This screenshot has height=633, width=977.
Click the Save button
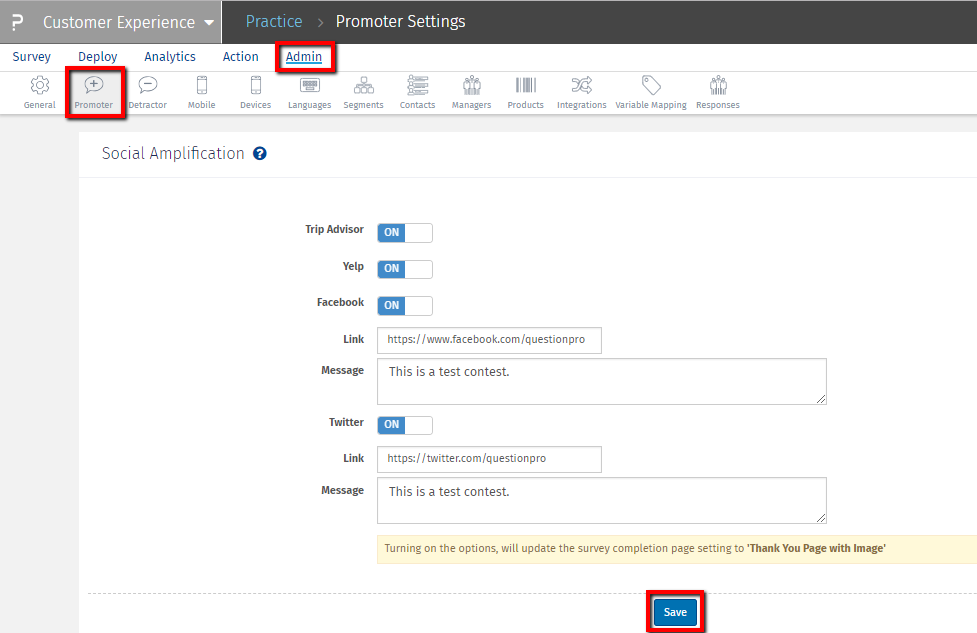tap(675, 612)
